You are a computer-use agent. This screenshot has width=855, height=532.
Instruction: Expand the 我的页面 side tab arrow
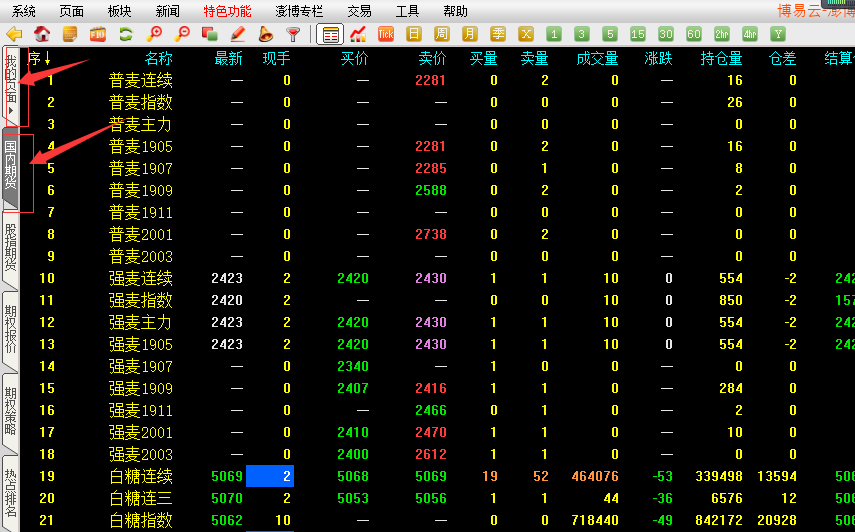pos(11,111)
